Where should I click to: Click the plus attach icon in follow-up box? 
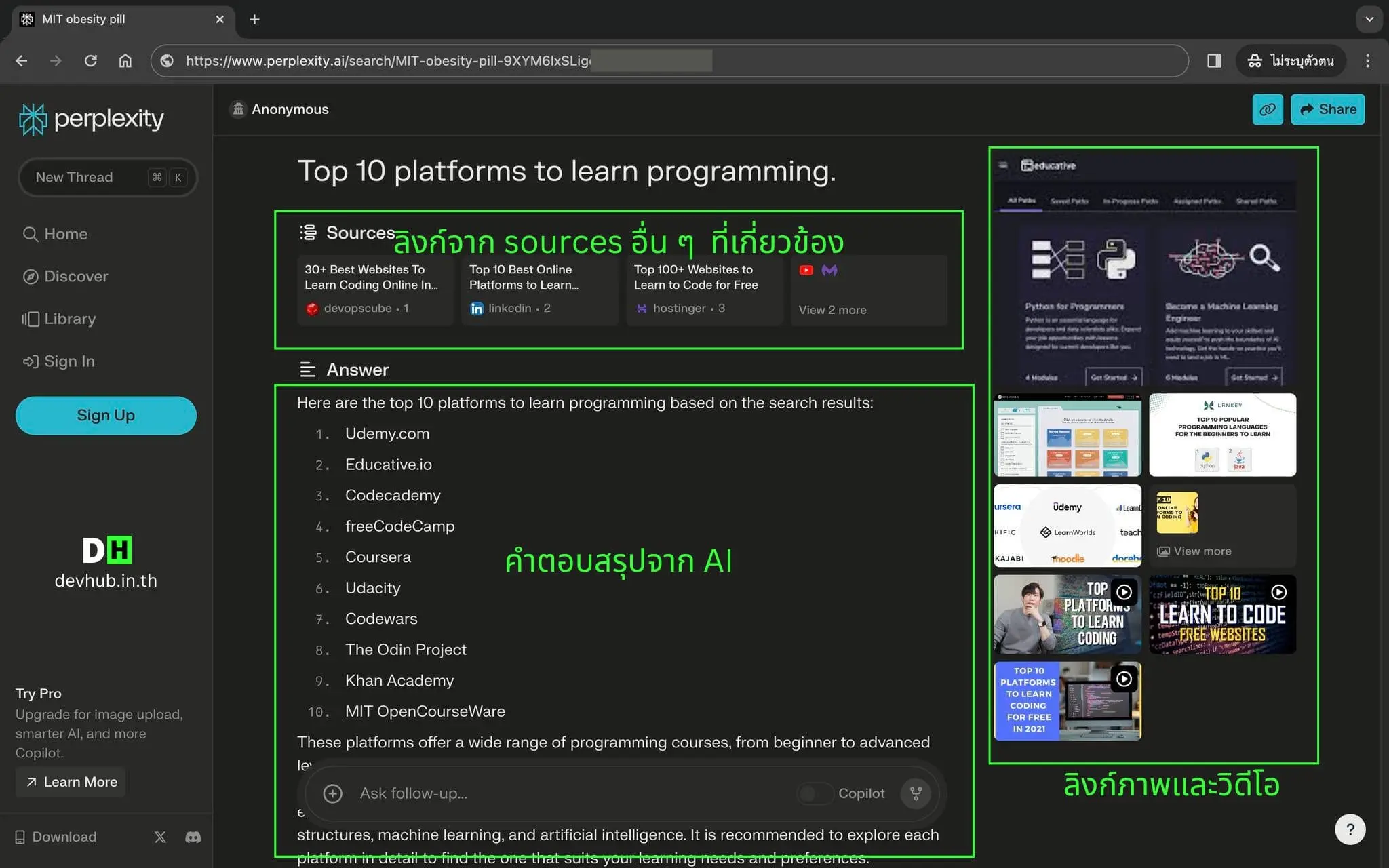(332, 793)
